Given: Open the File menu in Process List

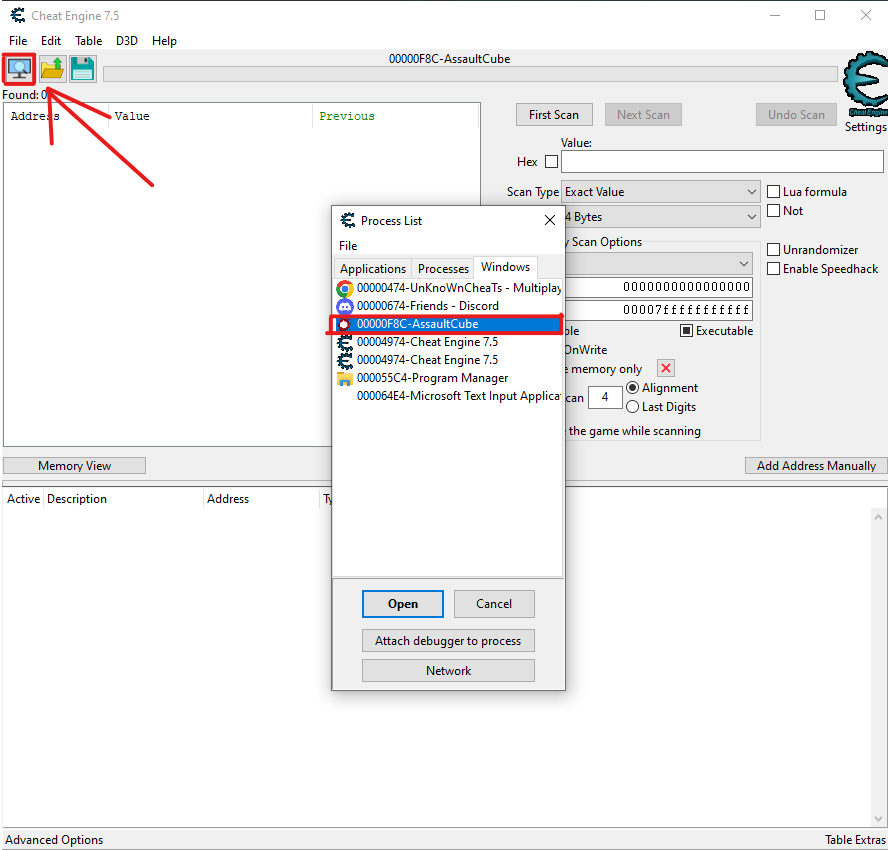Looking at the screenshot, I should coord(348,246).
